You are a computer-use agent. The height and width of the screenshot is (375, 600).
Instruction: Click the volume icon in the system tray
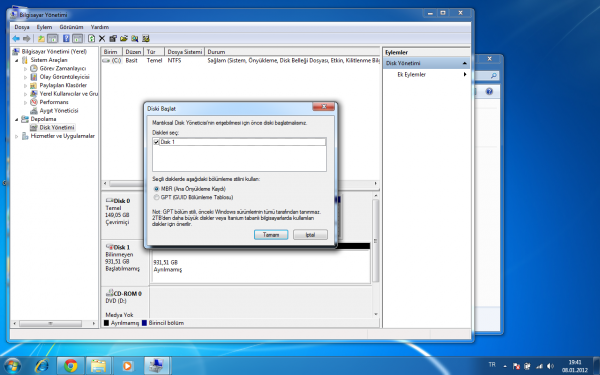click(x=550, y=366)
